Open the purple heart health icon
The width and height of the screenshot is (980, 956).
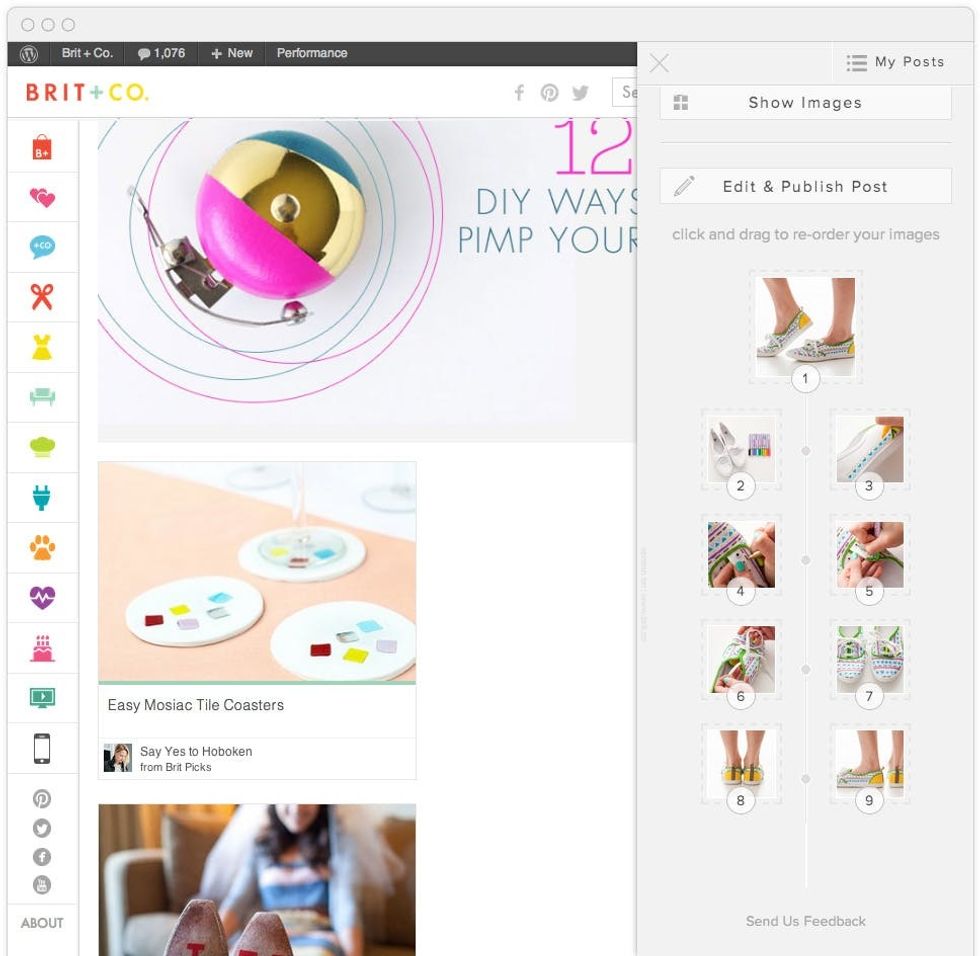coord(42,597)
